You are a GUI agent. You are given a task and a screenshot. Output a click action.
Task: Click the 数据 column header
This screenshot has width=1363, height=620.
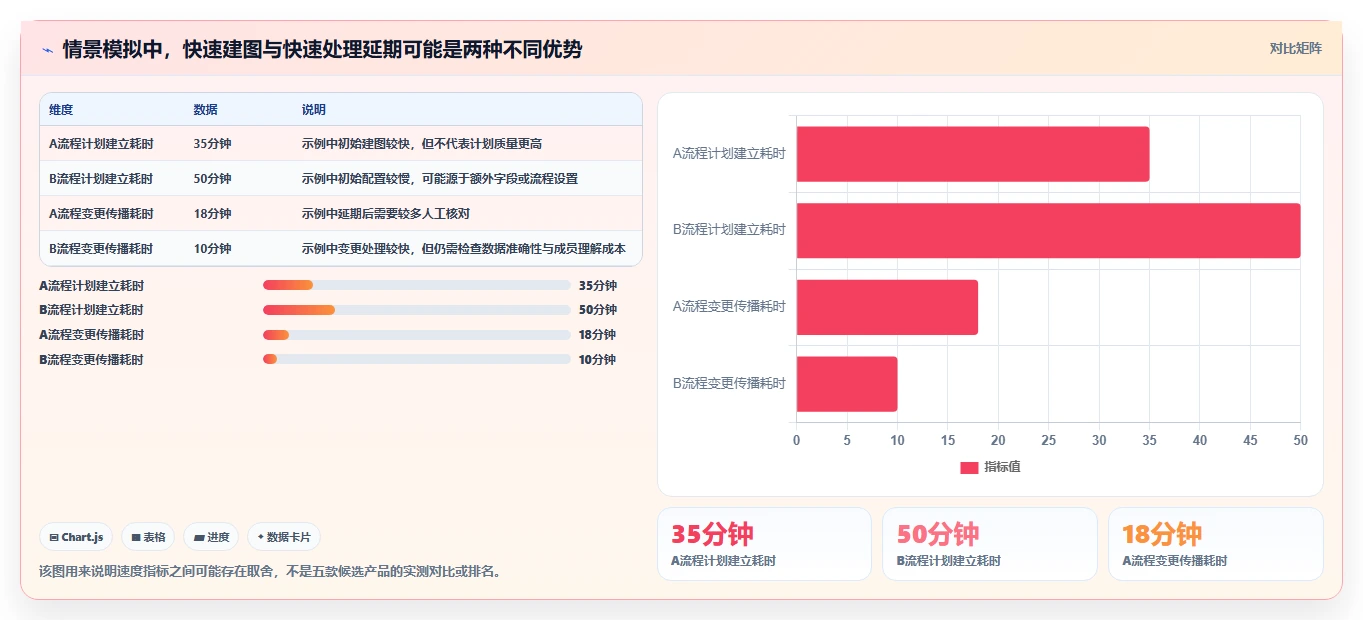pos(206,110)
